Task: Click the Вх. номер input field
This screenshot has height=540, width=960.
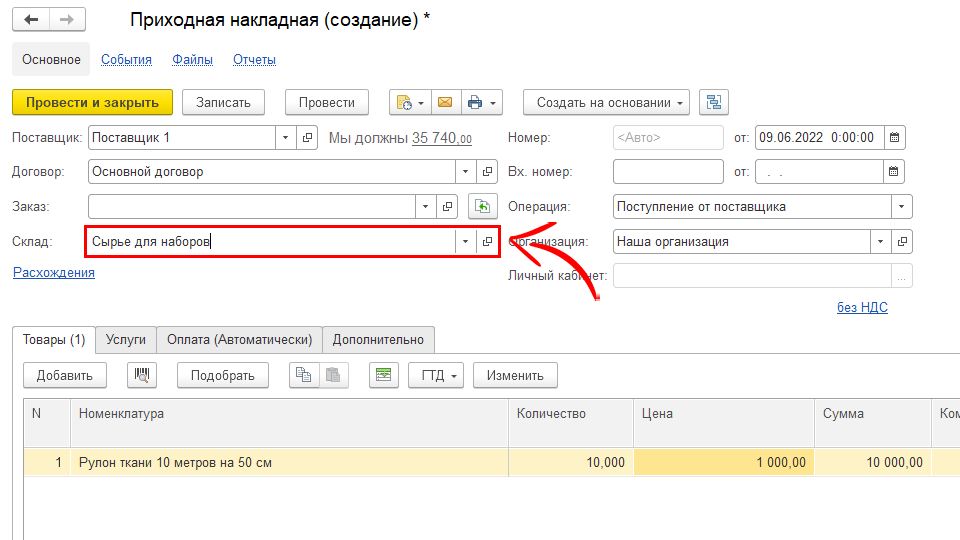Action: click(667, 172)
